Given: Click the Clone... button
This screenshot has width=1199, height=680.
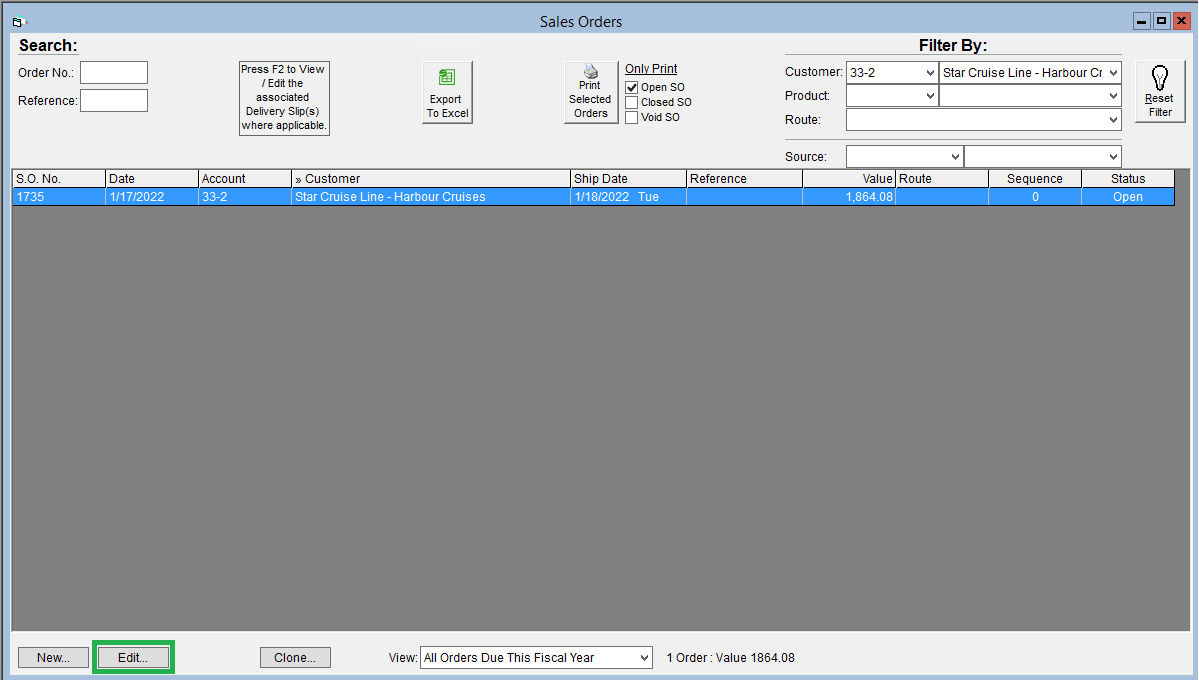Looking at the screenshot, I should [x=295, y=658].
